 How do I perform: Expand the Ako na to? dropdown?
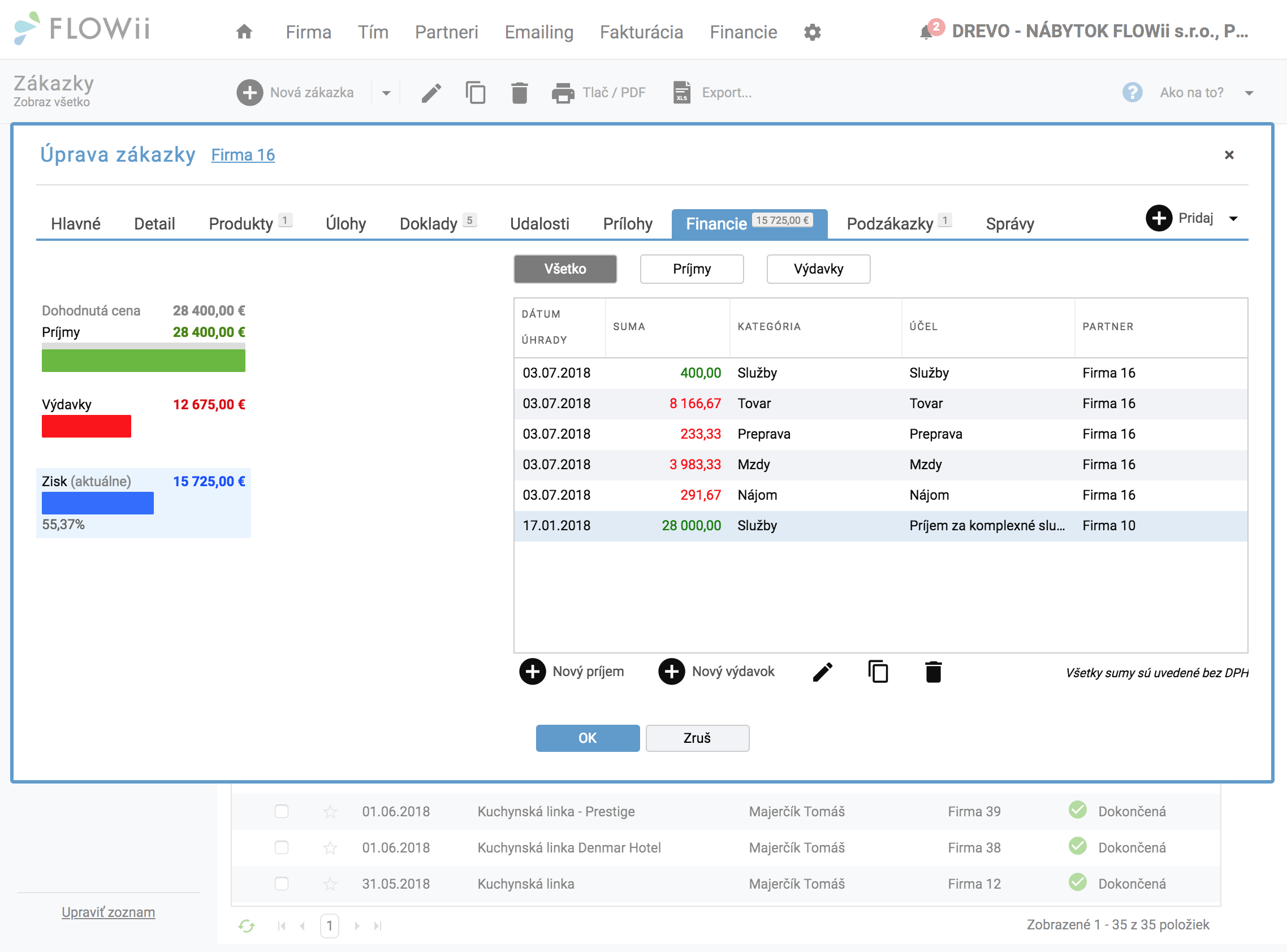point(1249,93)
